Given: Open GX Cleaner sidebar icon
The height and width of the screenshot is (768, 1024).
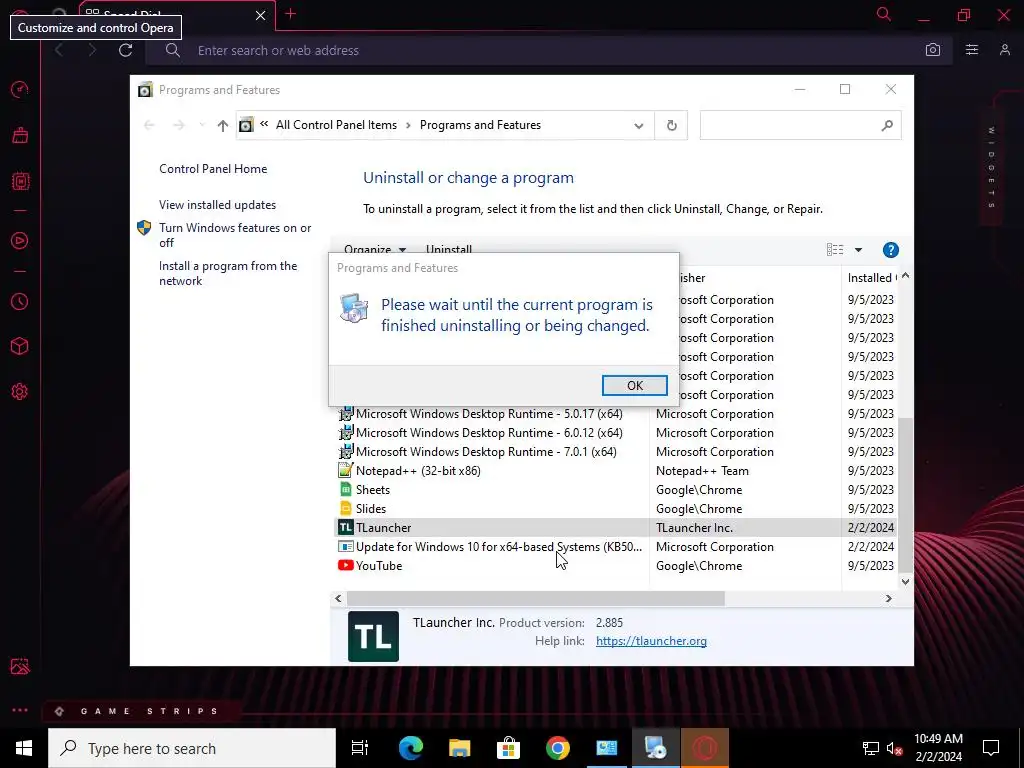Looking at the screenshot, I should [x=20, y=135].
